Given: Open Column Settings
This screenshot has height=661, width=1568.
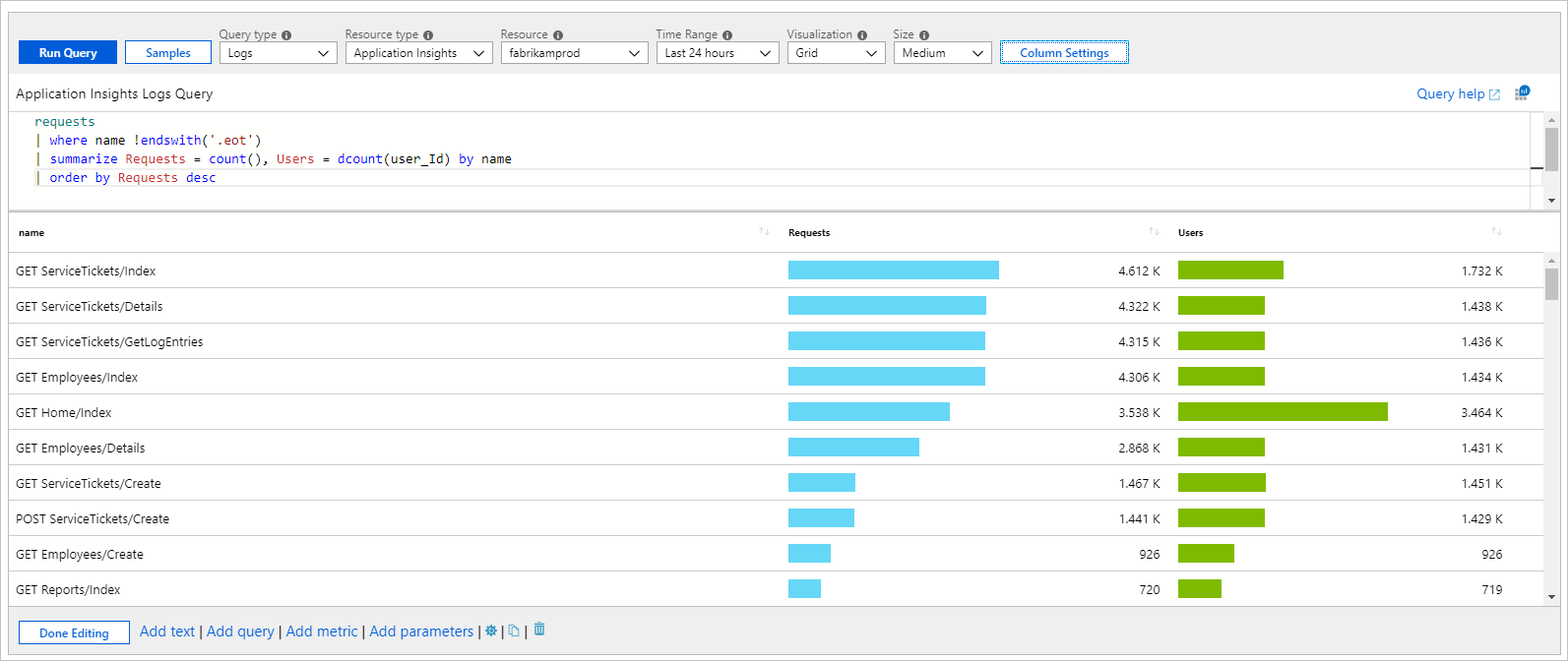Looking at the screenshot, I should [1064, 53].
